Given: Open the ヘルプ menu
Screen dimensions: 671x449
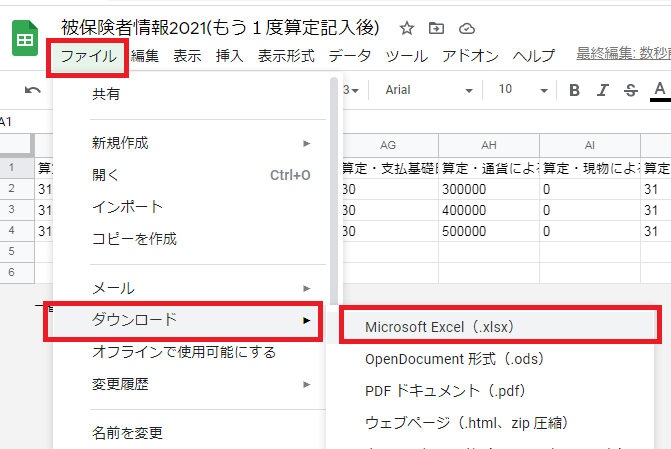Looking at the screenshot, I should point(534,56).
